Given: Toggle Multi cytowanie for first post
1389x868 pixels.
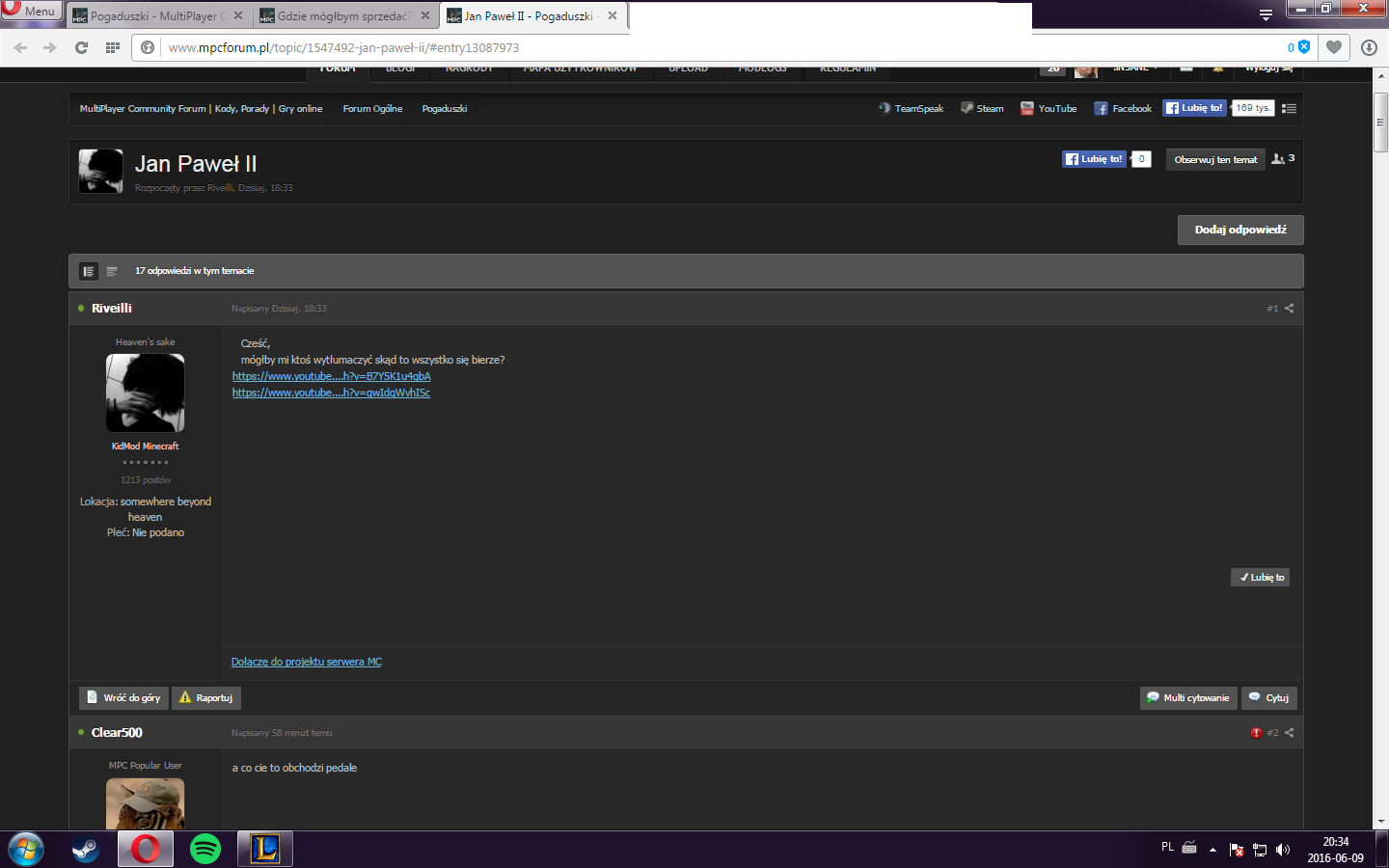Looking at the screenshot, I should tap(1188, 698).
